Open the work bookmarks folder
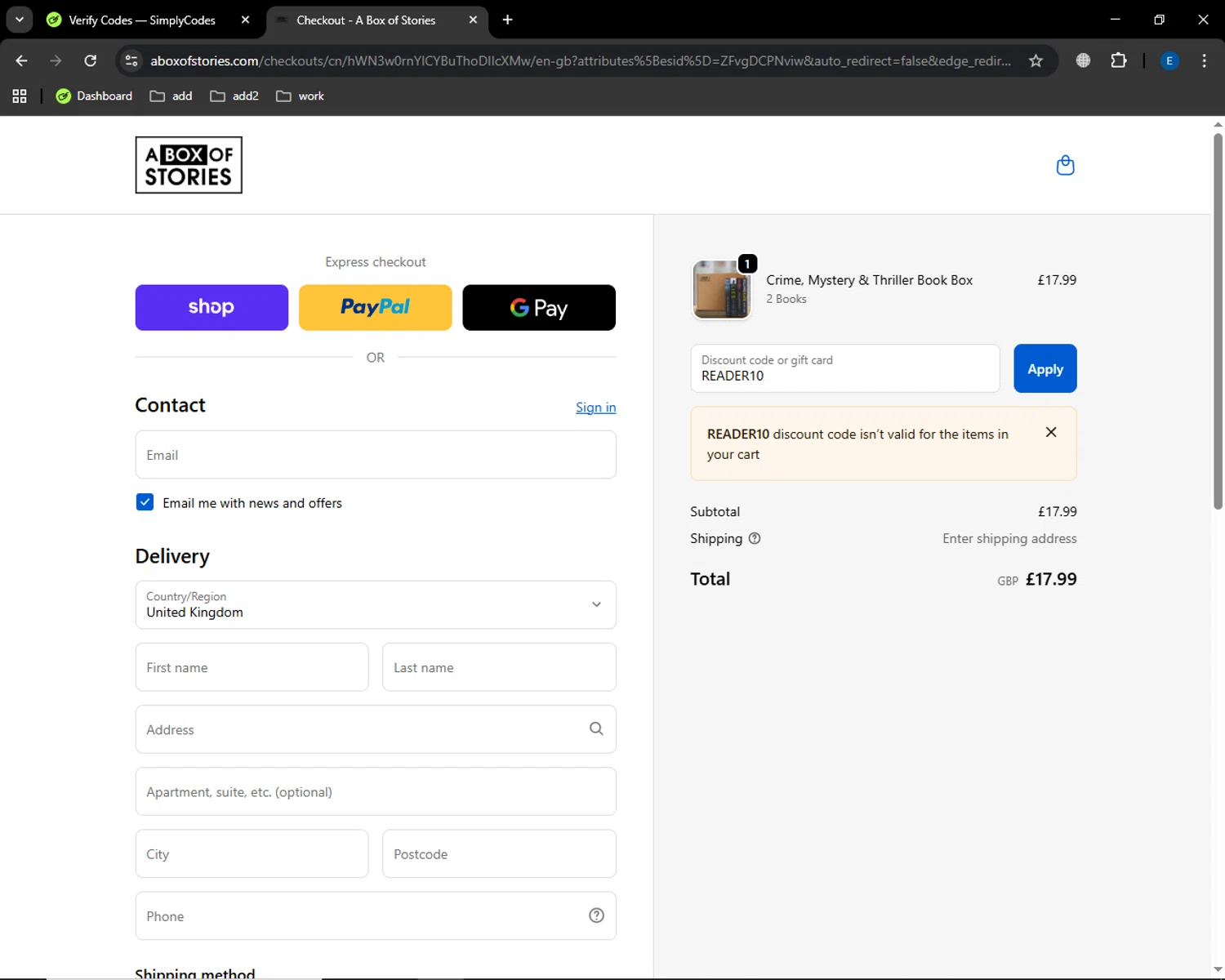 tap(300, 96)
